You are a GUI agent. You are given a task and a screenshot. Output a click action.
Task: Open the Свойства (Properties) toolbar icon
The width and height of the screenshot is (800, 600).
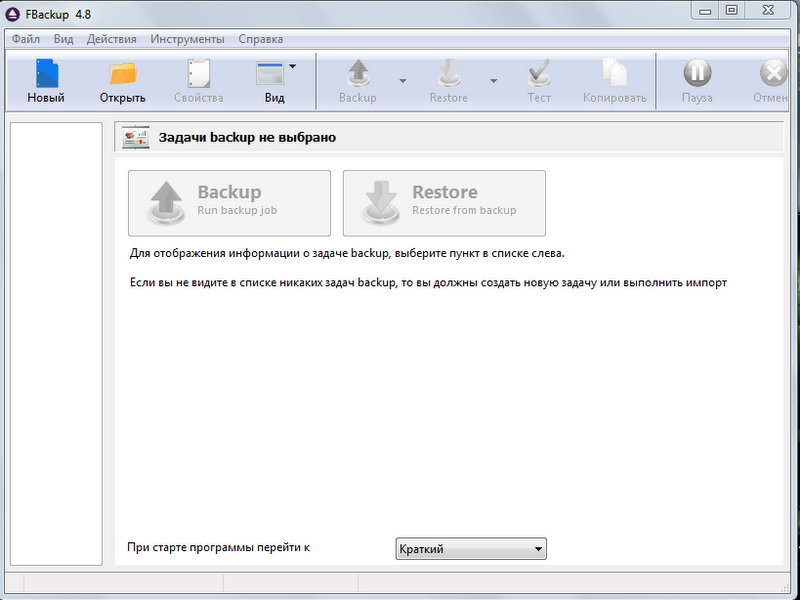[x=198, y=74]
